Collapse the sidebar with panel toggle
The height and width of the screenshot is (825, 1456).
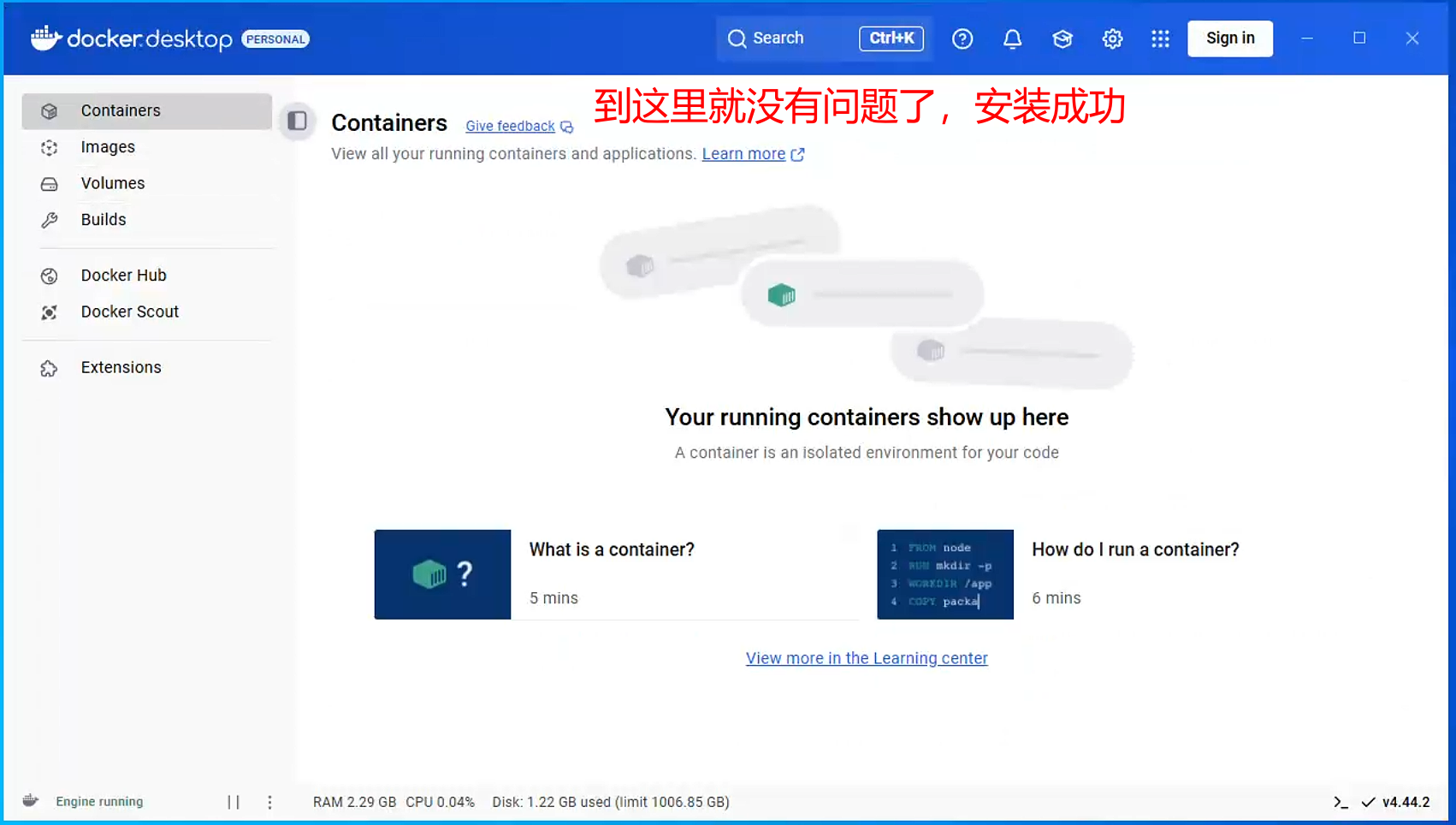(297, 121)
